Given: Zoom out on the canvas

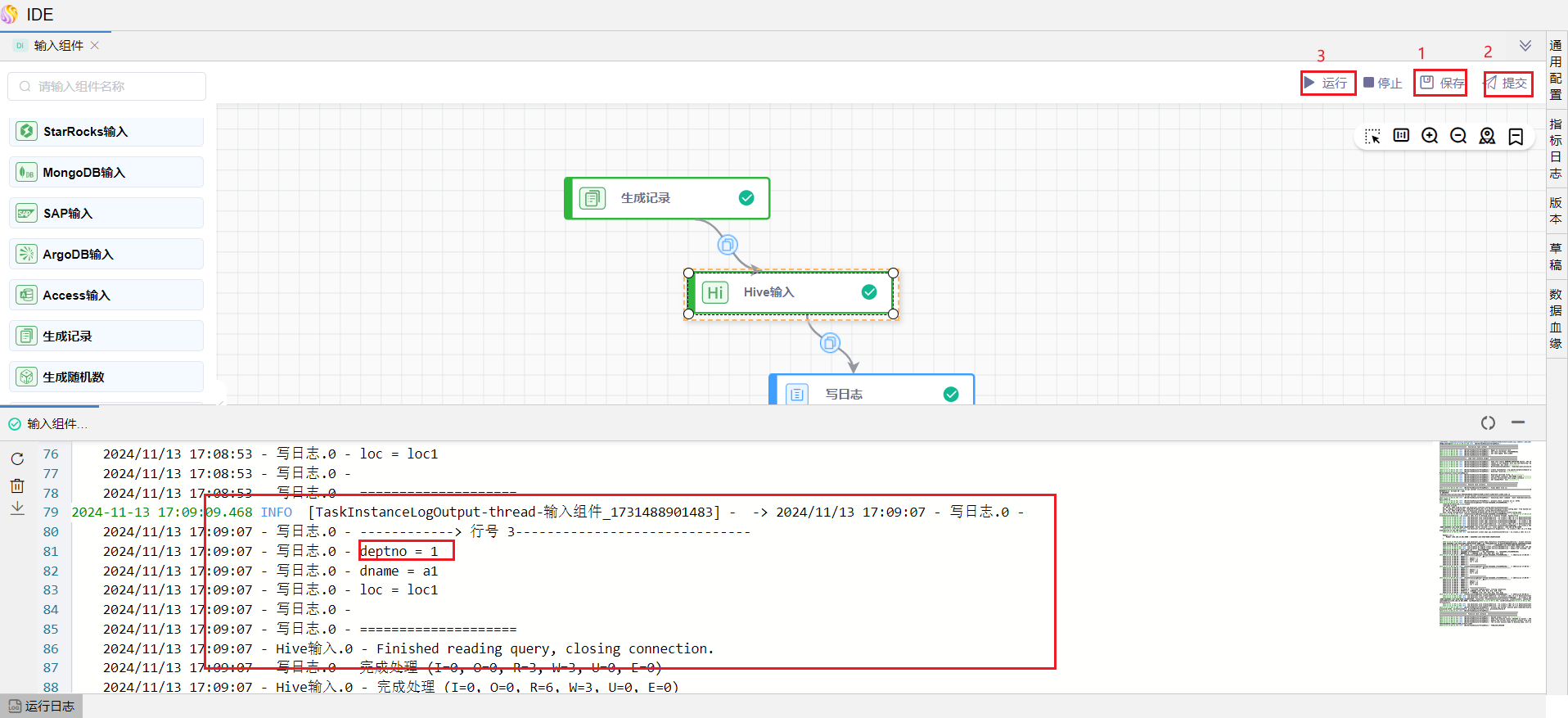Looking at the screenshot, I should pyautogui.click(x=1458, y=136).
